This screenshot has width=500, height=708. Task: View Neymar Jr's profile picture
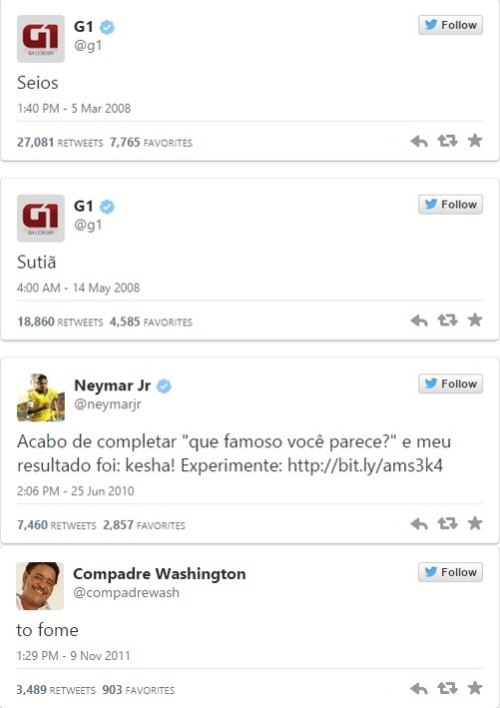(41, 397)
